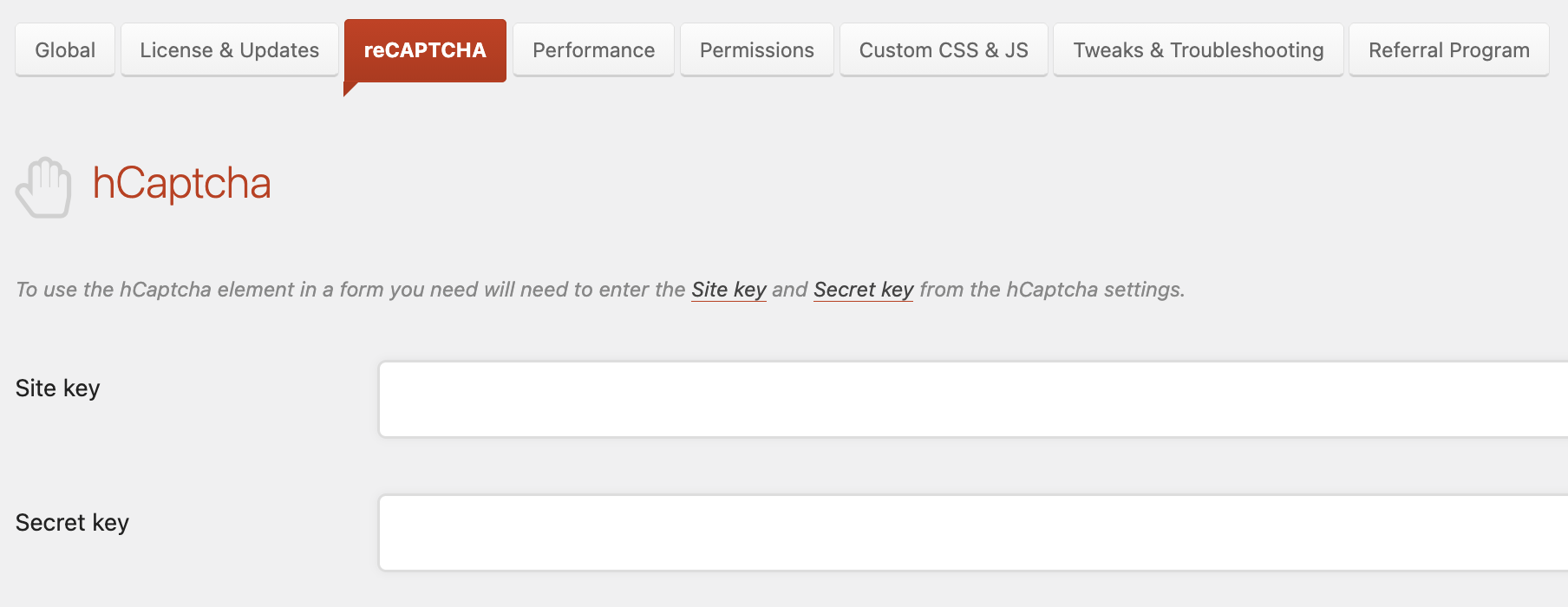Image resolution: width=1568 pixels, height=607 pixels.
Task: View the Referral Program tab
Action: point(1448,49)
